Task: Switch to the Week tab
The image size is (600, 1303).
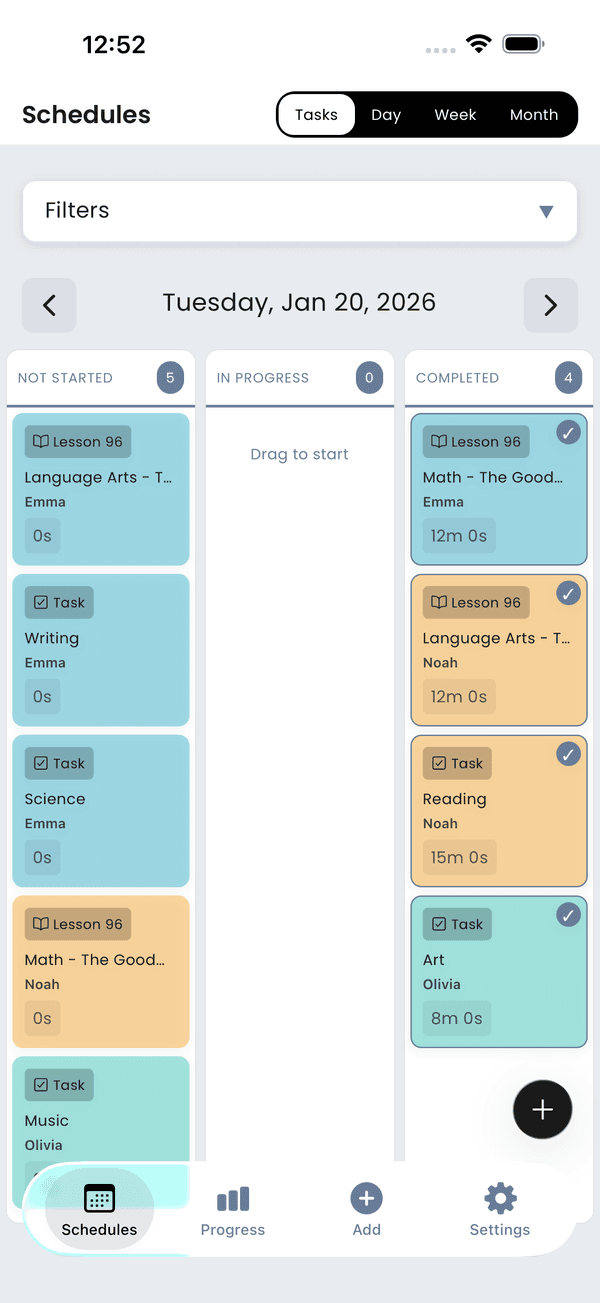Action: 455,114
